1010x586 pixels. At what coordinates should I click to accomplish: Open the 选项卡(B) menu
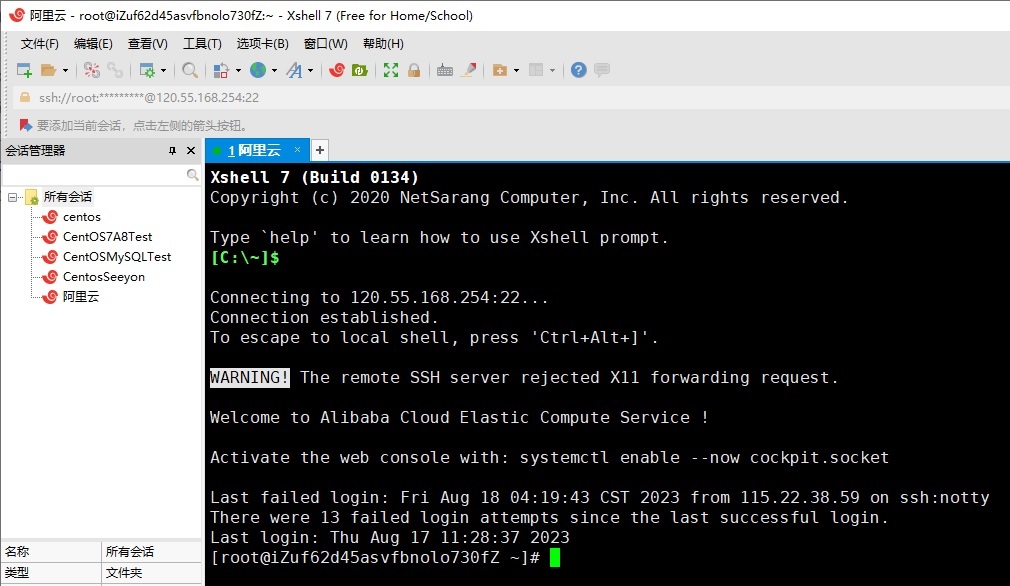pyautogui.click(x=262, y=44)
